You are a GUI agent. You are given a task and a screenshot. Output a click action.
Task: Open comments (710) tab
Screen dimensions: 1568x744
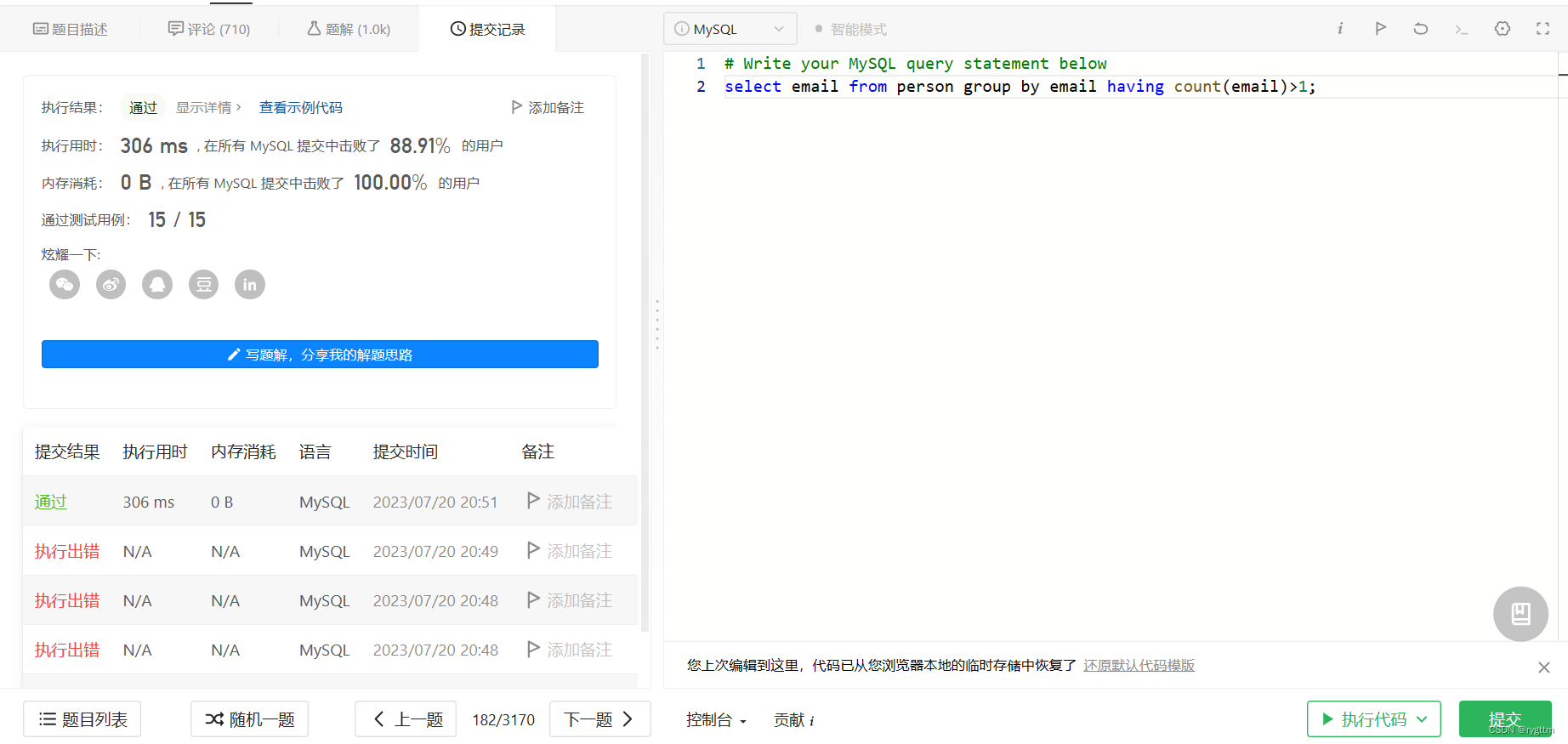click(209, 29)
